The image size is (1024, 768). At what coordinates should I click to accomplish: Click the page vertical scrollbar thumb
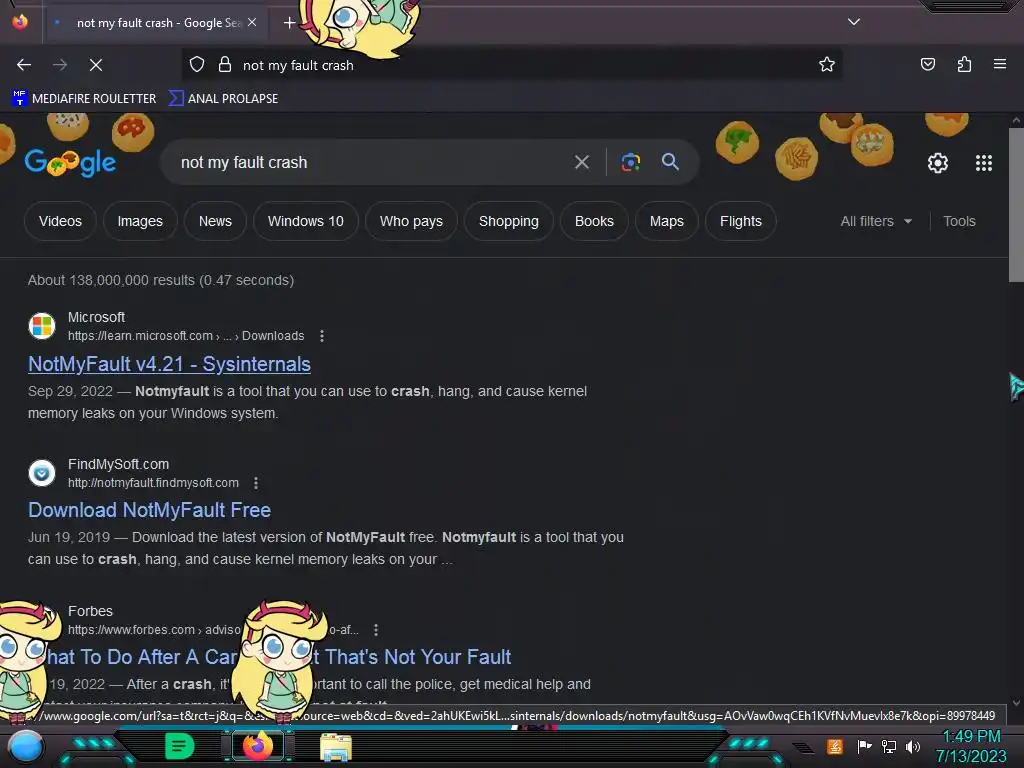1016,206
